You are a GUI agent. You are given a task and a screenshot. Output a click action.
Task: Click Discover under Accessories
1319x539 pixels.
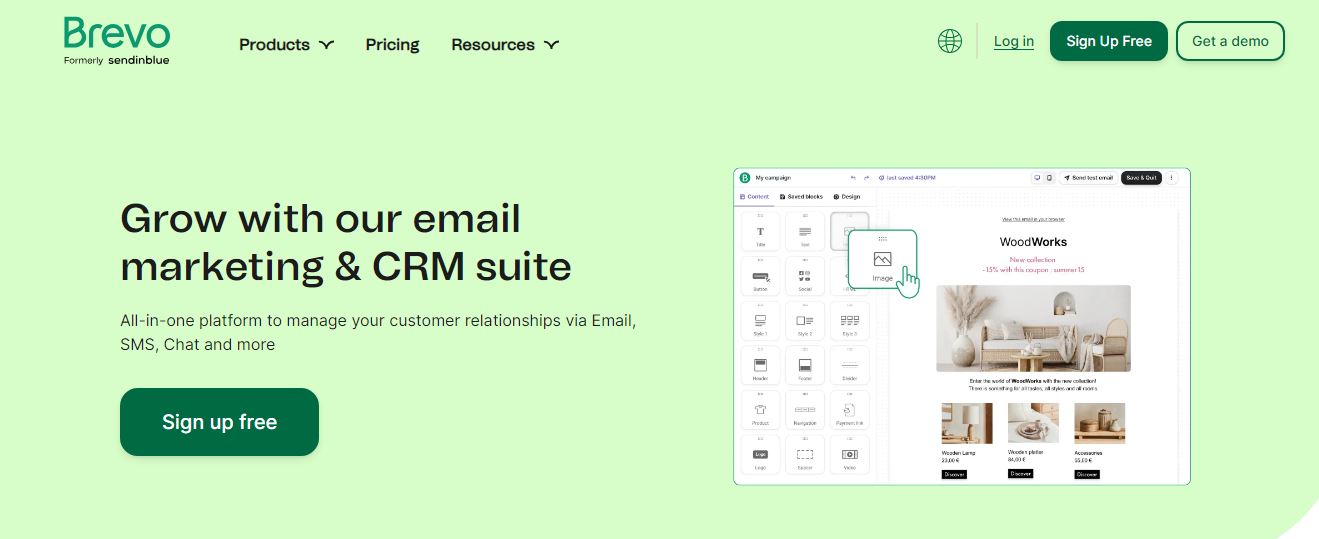[1087, 474]
